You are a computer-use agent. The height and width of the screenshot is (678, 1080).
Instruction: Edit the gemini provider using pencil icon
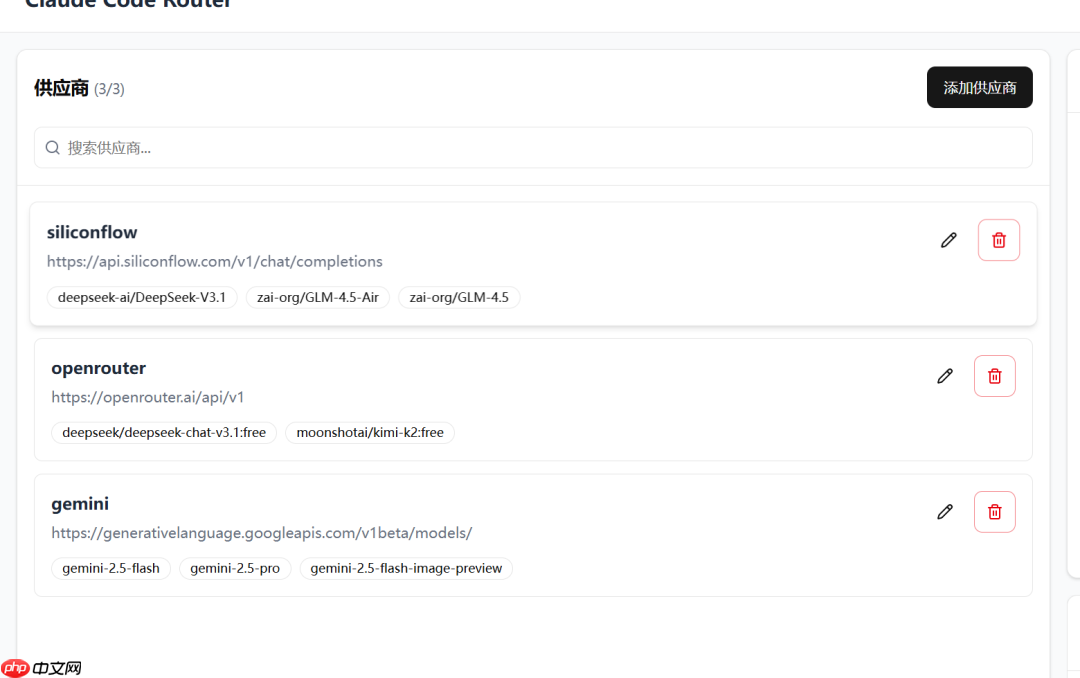(x=944, y=511)
